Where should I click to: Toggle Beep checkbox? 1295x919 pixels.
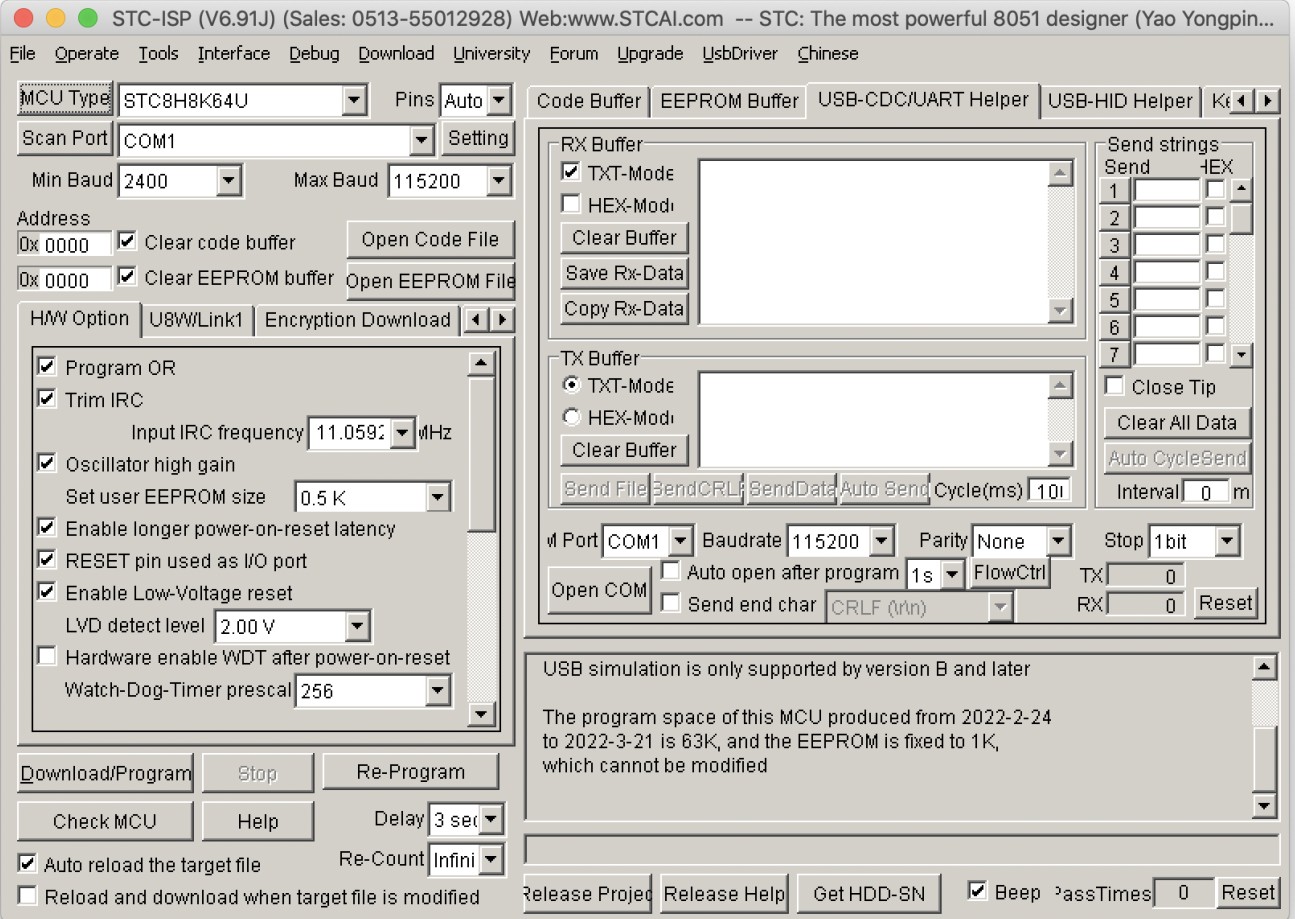coord(978,891)
